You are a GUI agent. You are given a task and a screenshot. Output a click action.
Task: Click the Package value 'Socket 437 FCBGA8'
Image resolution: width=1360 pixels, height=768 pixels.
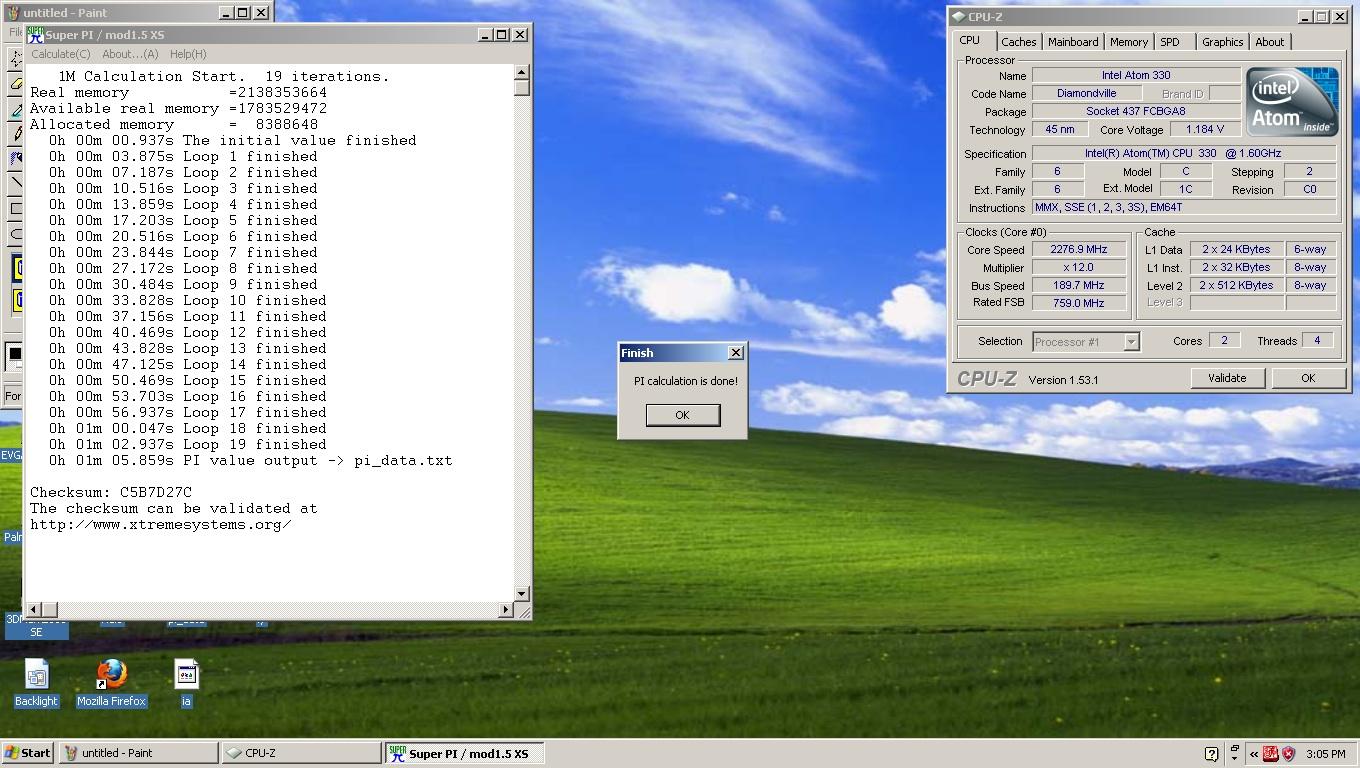click(x=1136, y=111)
